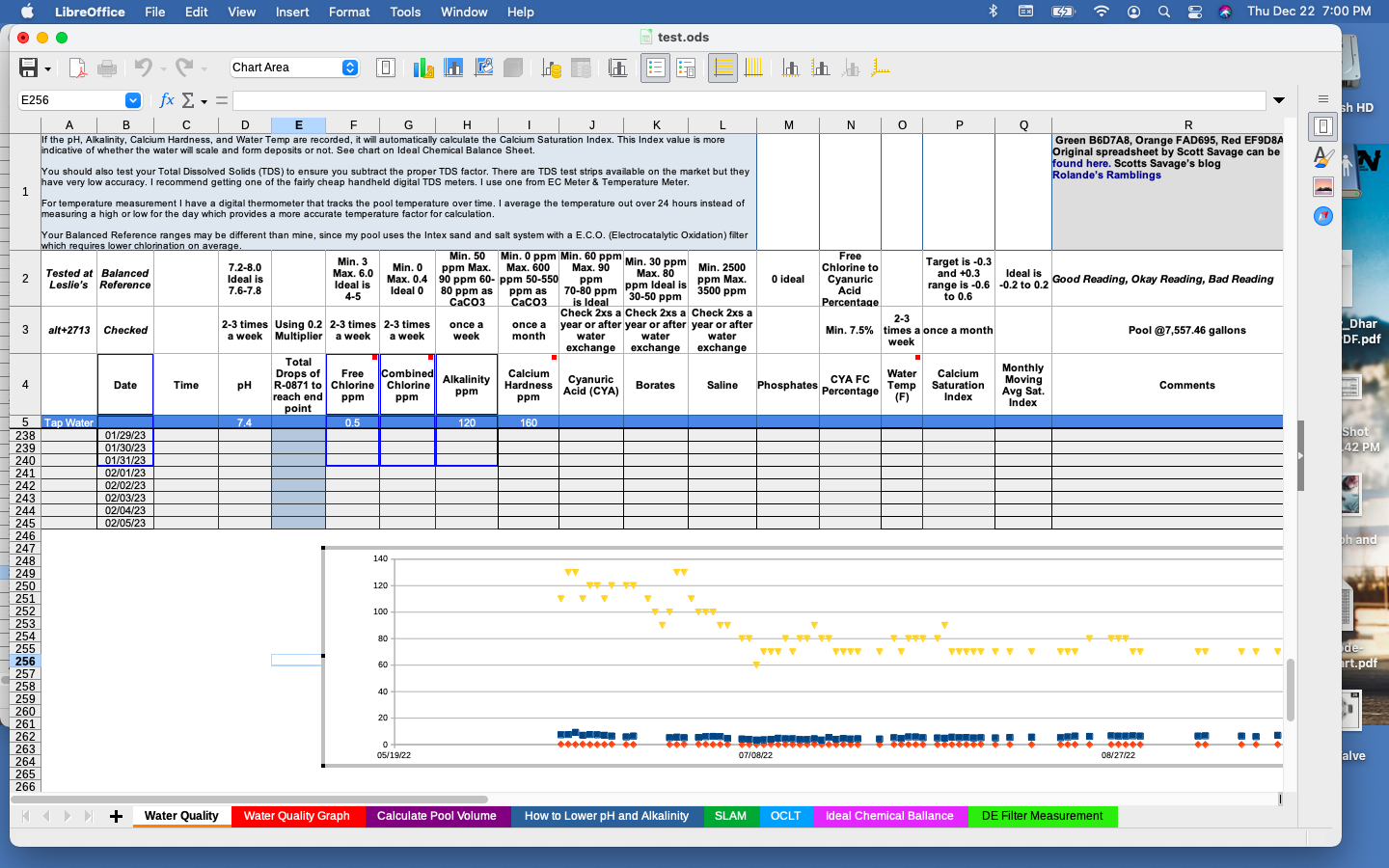Open the Insert menu
The width and height of the screenshot is (1389, 868).
point(292,12)
